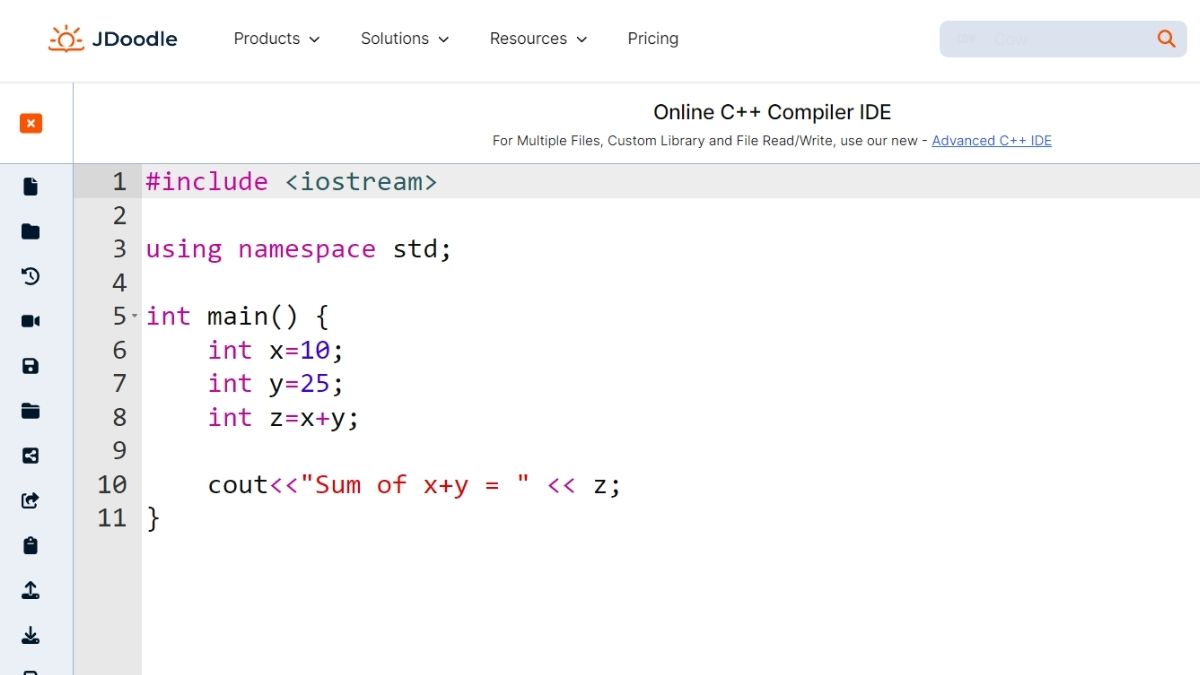Save the code using the floppy disk icon

click(30, 366)
